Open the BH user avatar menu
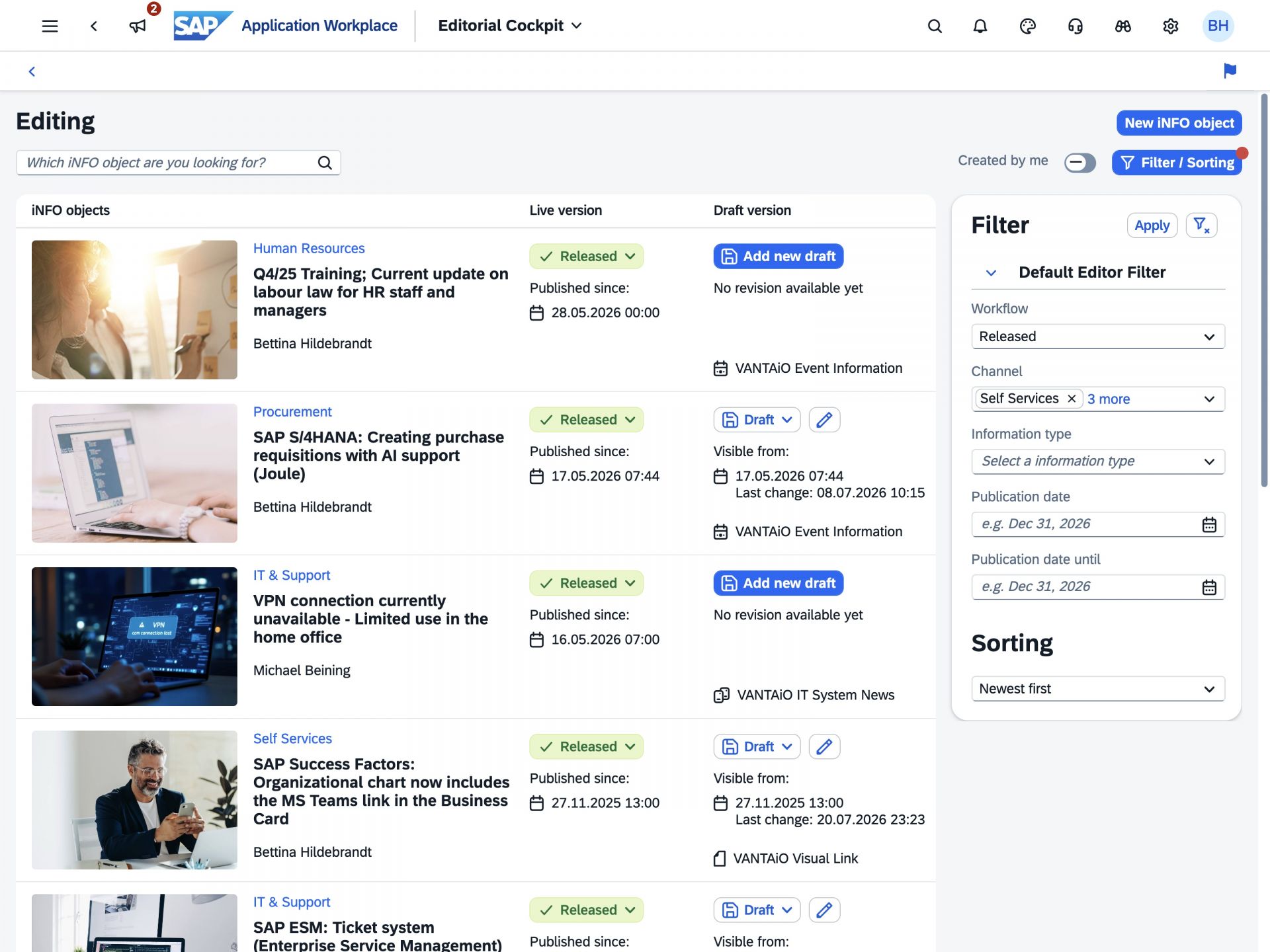Screen dimensions: 1270x952 click(x=1218, y=26)
